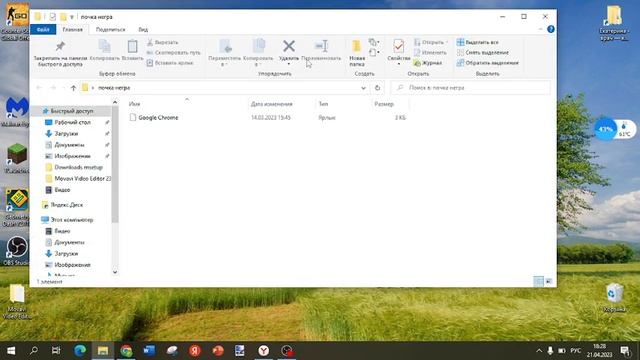The height and width of the screenshot is (360, 640).
Task: Refresh the current folder view
Action: tap(377, 88)
